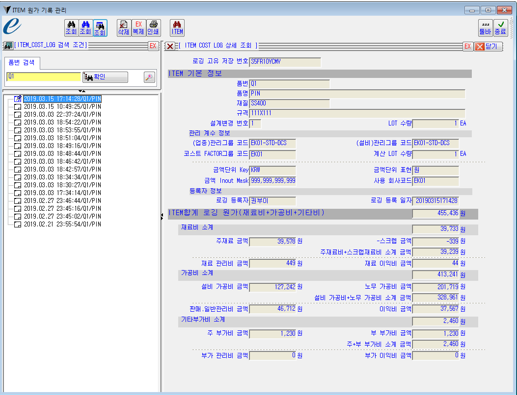Viewport: 517px width, 395px height.
Task: Click the ITEM합계 로깅 원가 total value 455,436
Action: click(436, 213)
